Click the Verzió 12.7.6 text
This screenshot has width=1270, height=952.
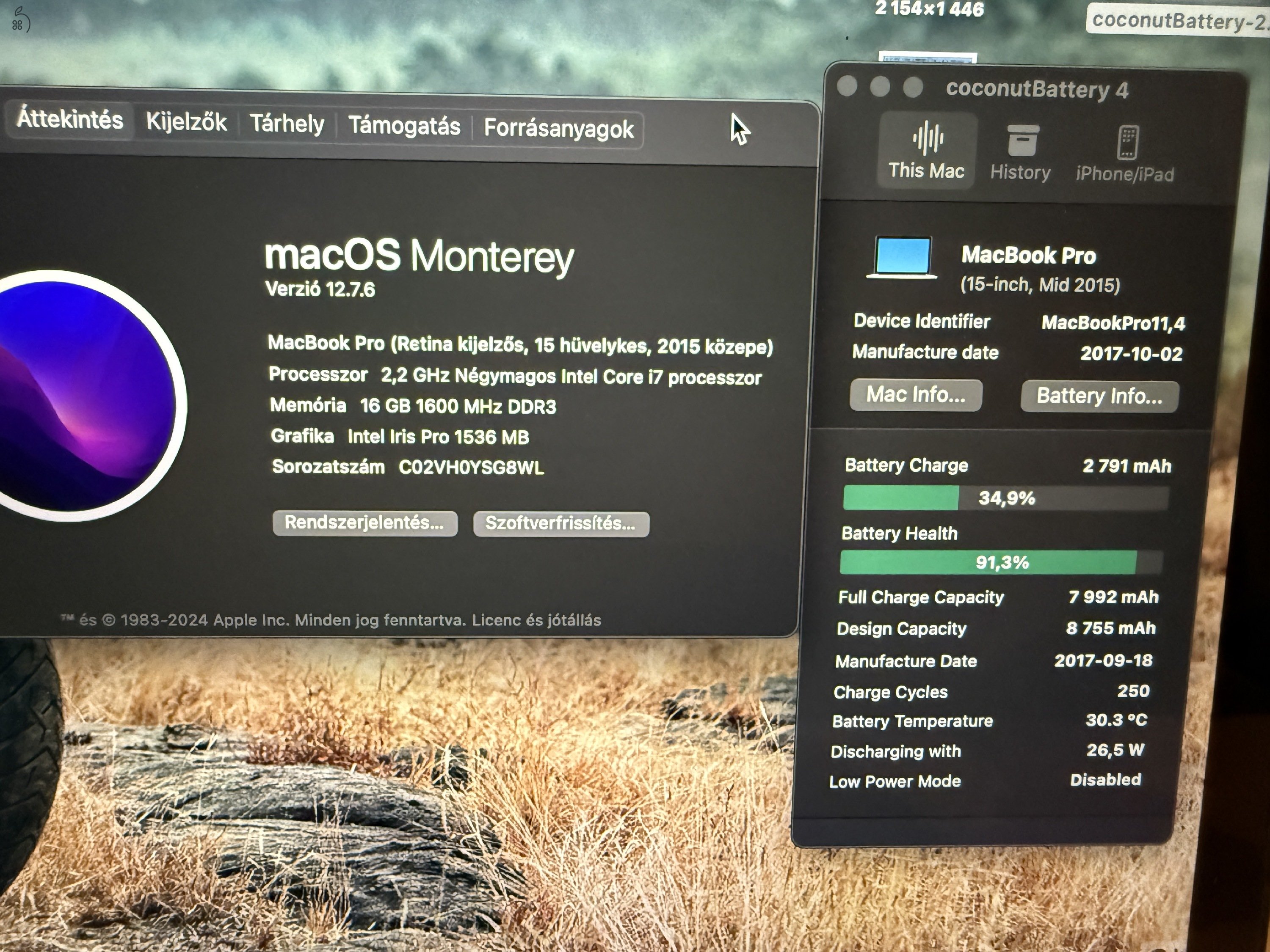click(320, 289)
